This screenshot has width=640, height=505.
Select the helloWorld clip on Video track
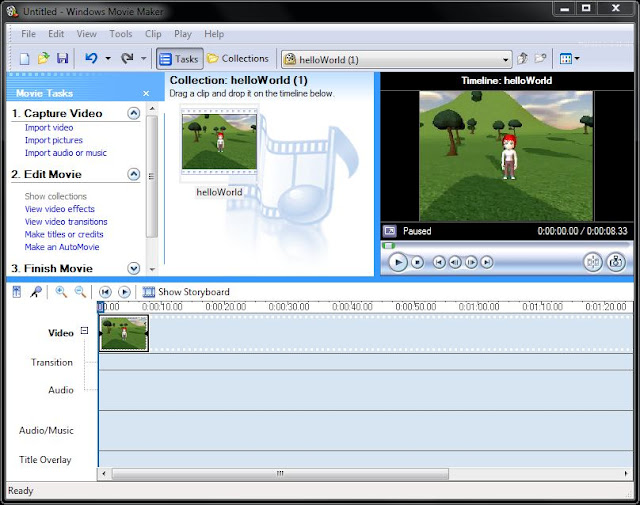[x=124, y=333]
